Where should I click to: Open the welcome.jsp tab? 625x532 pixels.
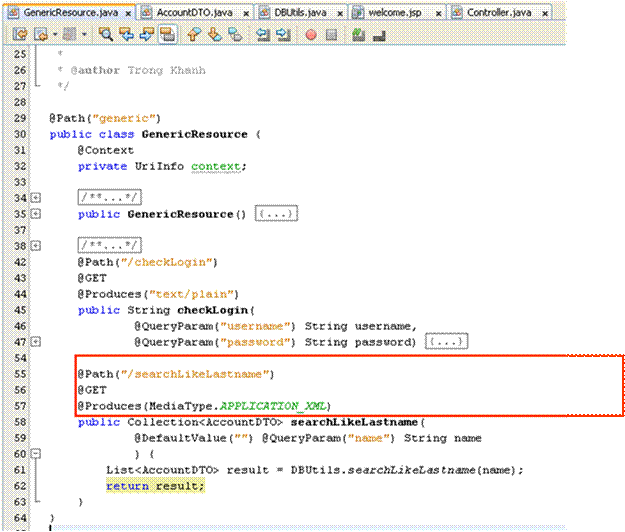coord(395,13)
